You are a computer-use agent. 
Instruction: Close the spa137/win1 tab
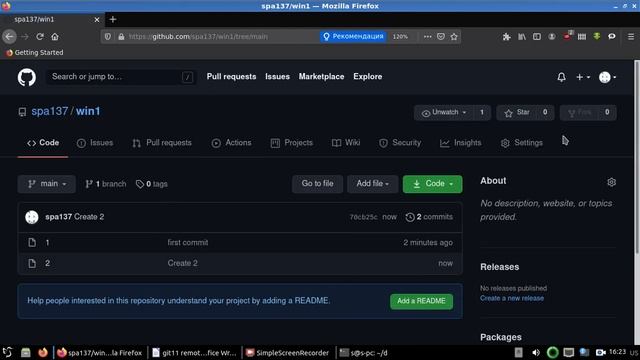point(97,20)
